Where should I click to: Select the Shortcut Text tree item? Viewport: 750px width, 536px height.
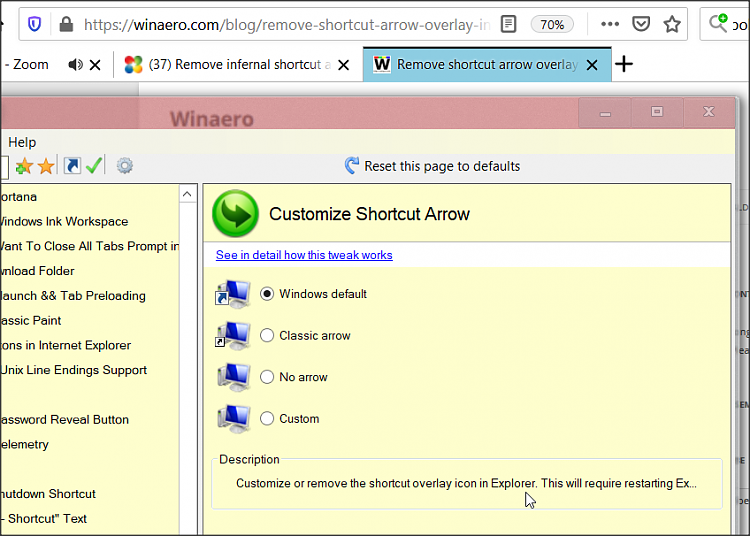click(44, 519)
